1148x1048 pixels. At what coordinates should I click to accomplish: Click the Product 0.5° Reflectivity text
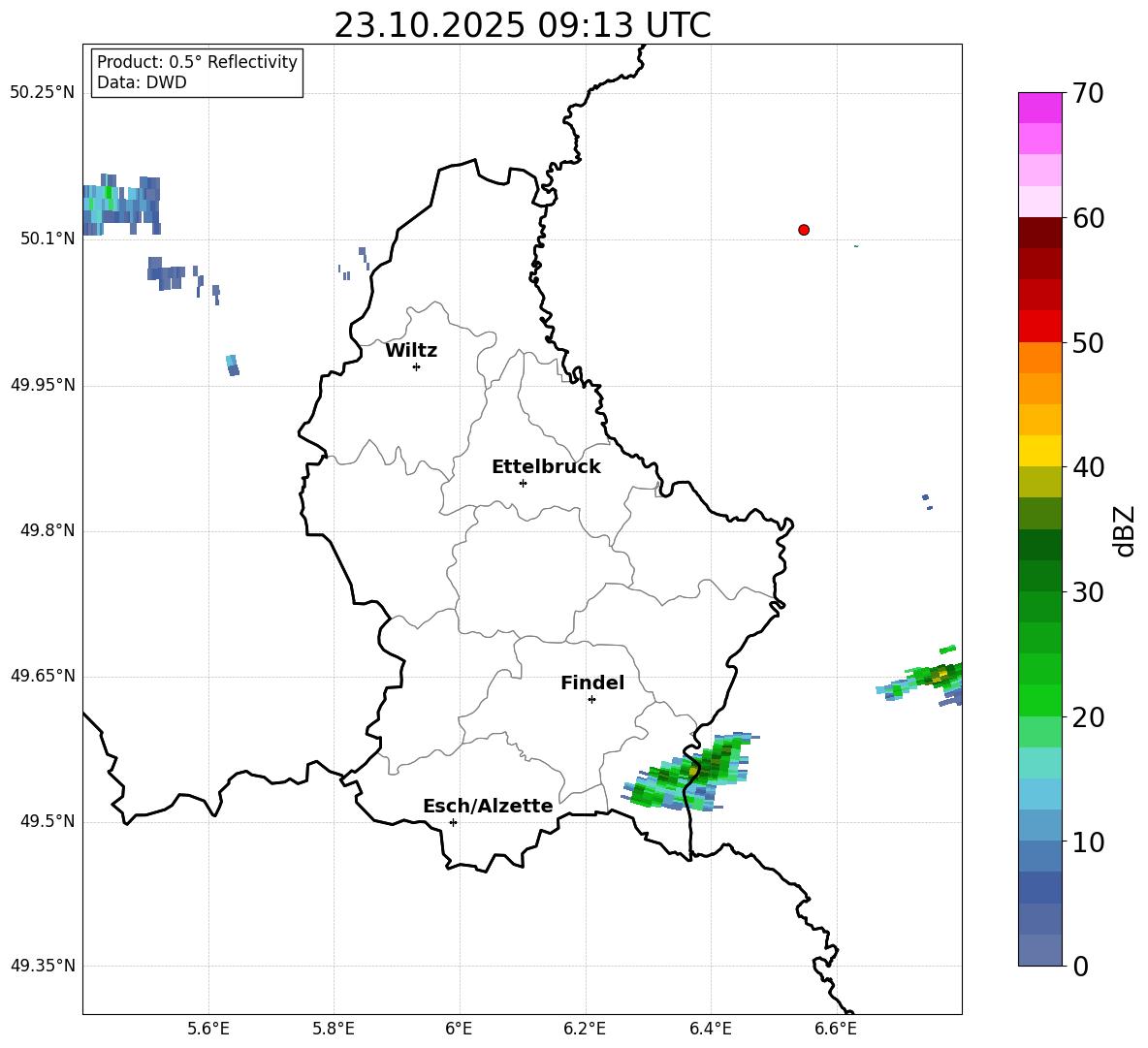[197, 62]
